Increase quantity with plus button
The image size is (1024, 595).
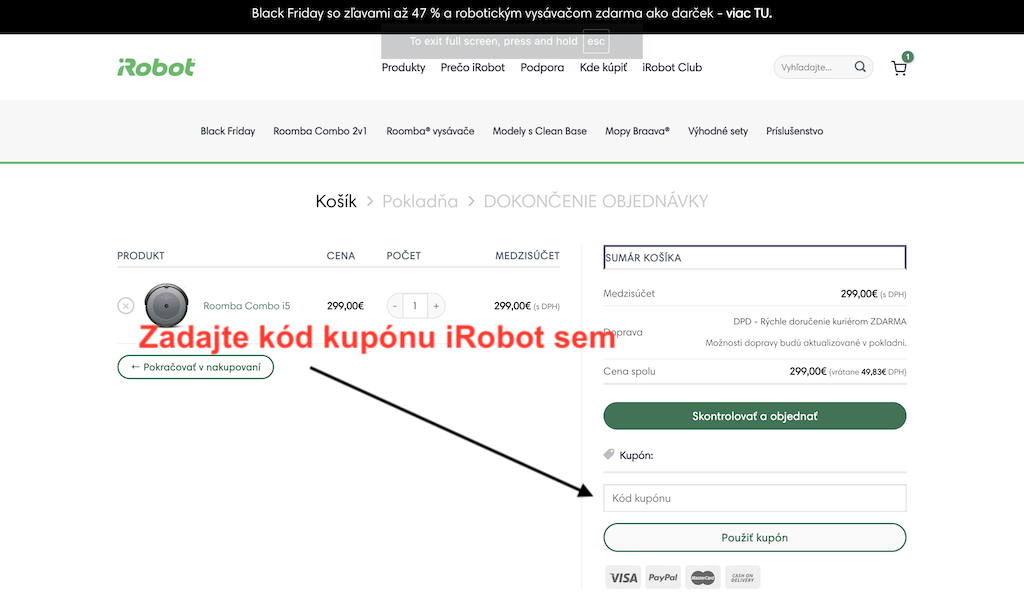pos(436,306)
